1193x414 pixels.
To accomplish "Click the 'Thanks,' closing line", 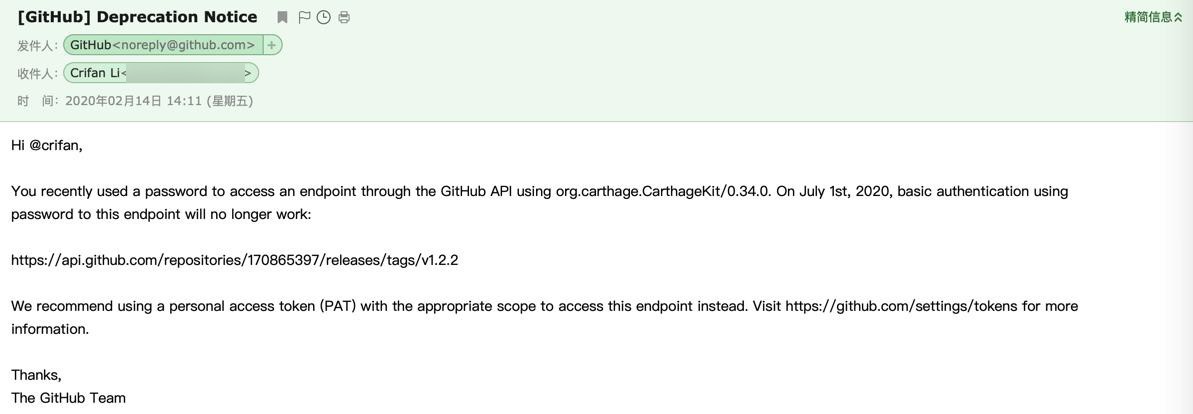I will (37, 375).
